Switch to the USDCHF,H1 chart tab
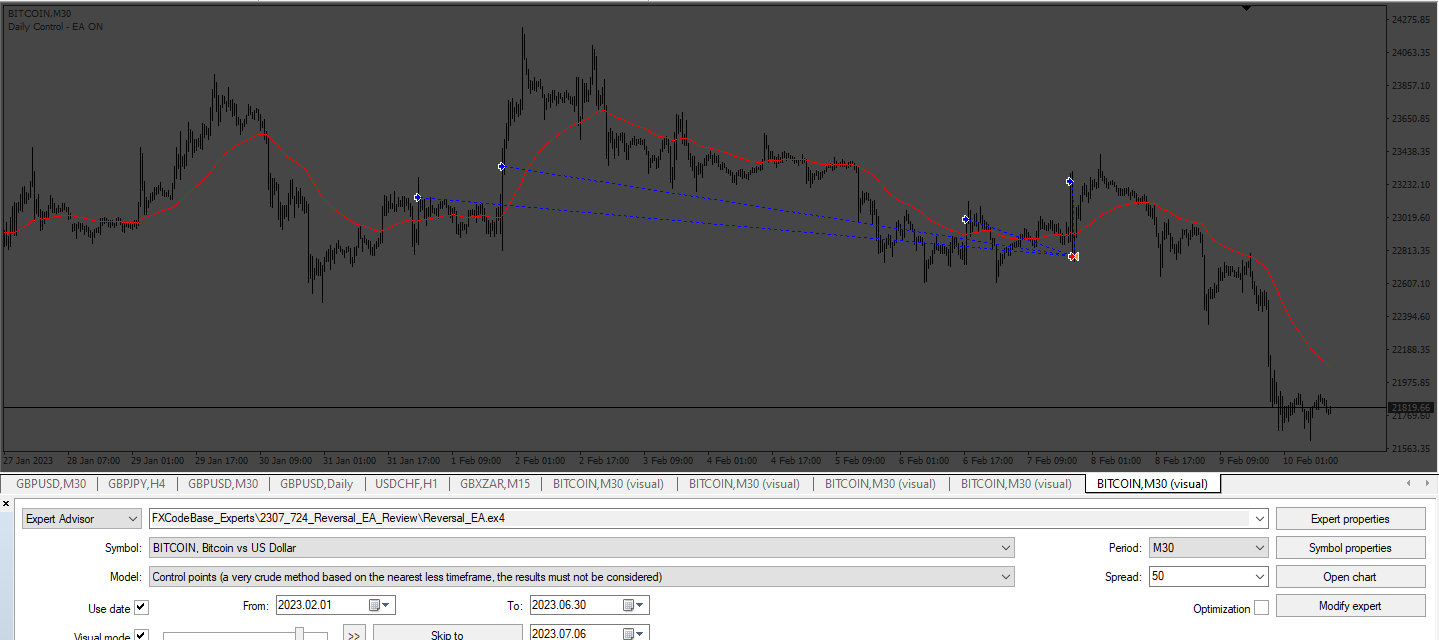 [x=406, y=484]
